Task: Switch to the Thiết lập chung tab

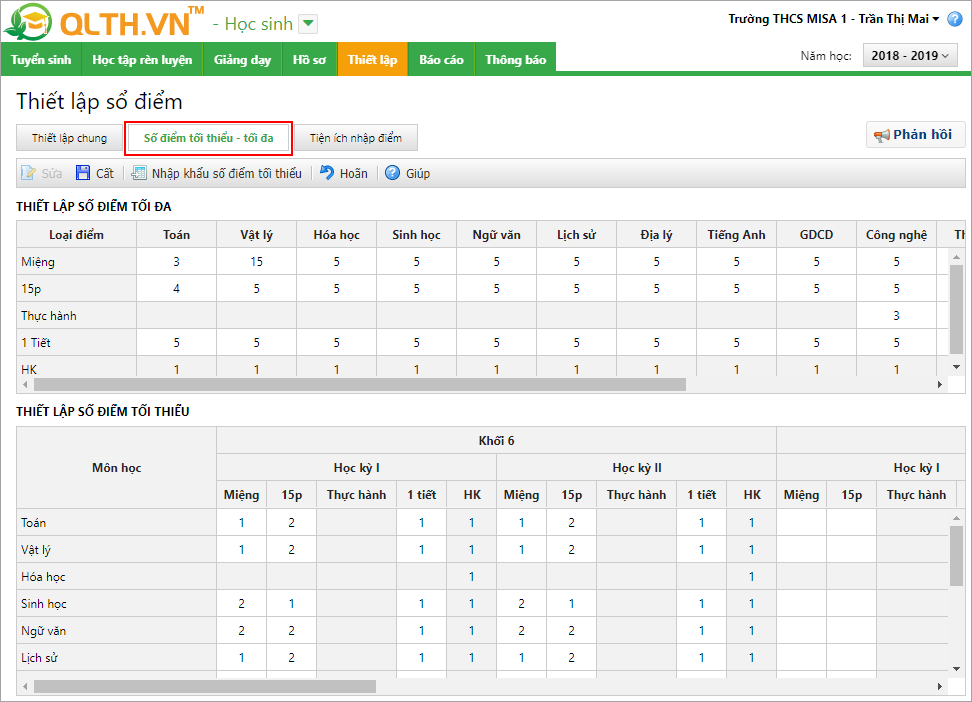Action: pyautogui.click(x=69, y=138)
